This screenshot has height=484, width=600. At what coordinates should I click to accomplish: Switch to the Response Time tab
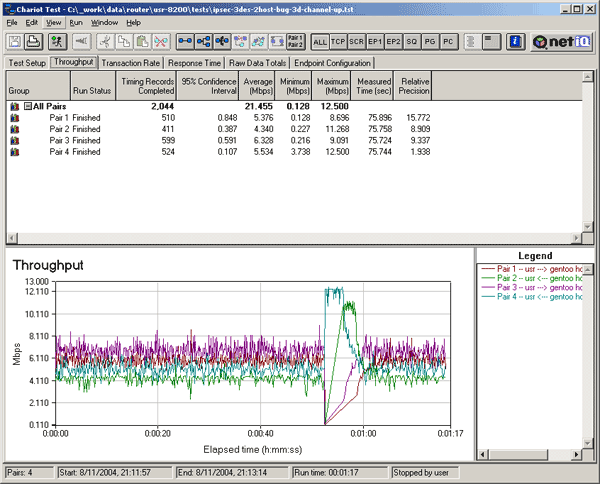[x=196, y=62]
